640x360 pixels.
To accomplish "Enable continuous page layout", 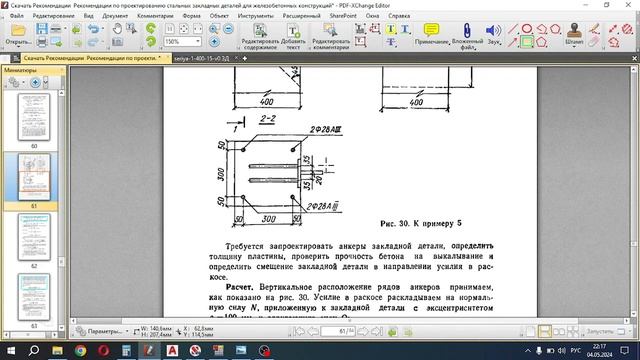I will (544, 331).
